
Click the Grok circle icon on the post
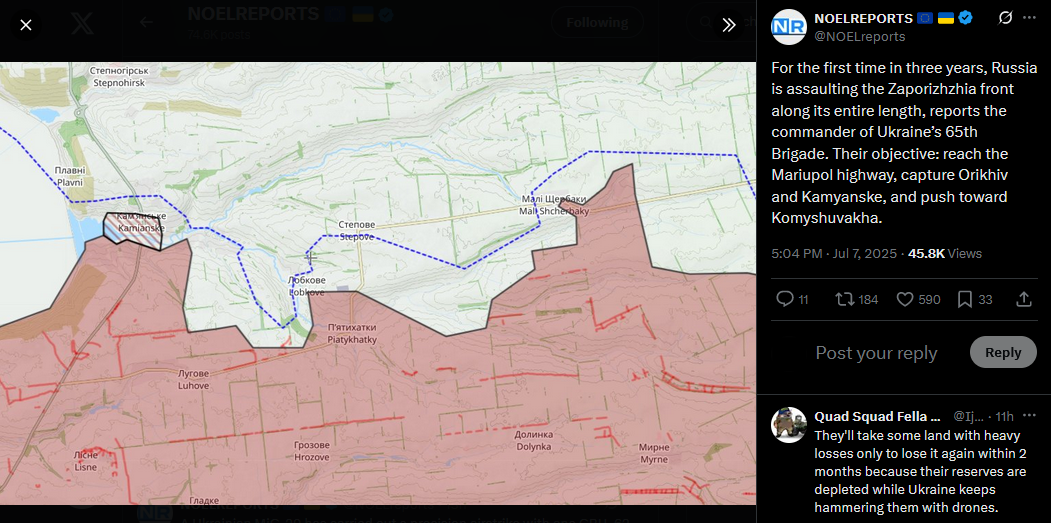pos(1005,18)
